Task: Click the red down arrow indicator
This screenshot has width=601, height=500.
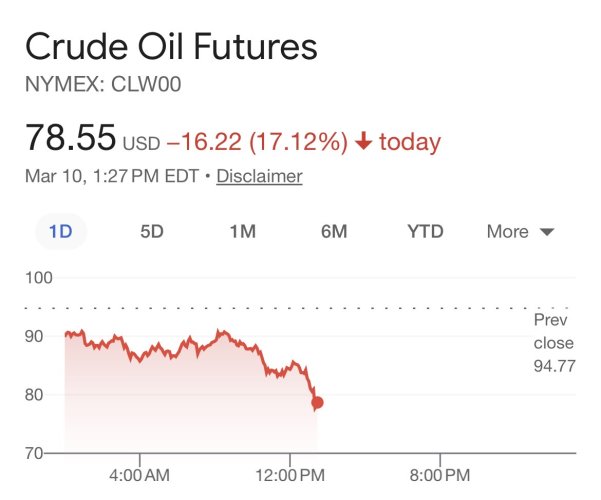Action: pyautogui.click(x=363, y=142)
